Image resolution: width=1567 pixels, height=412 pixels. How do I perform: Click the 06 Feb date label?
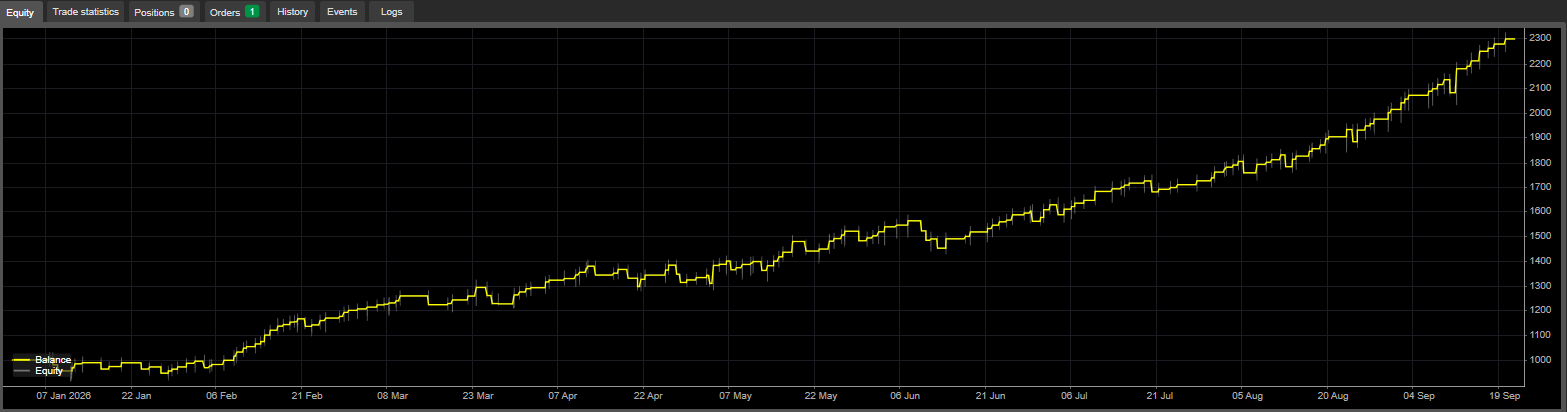point(221,395)
